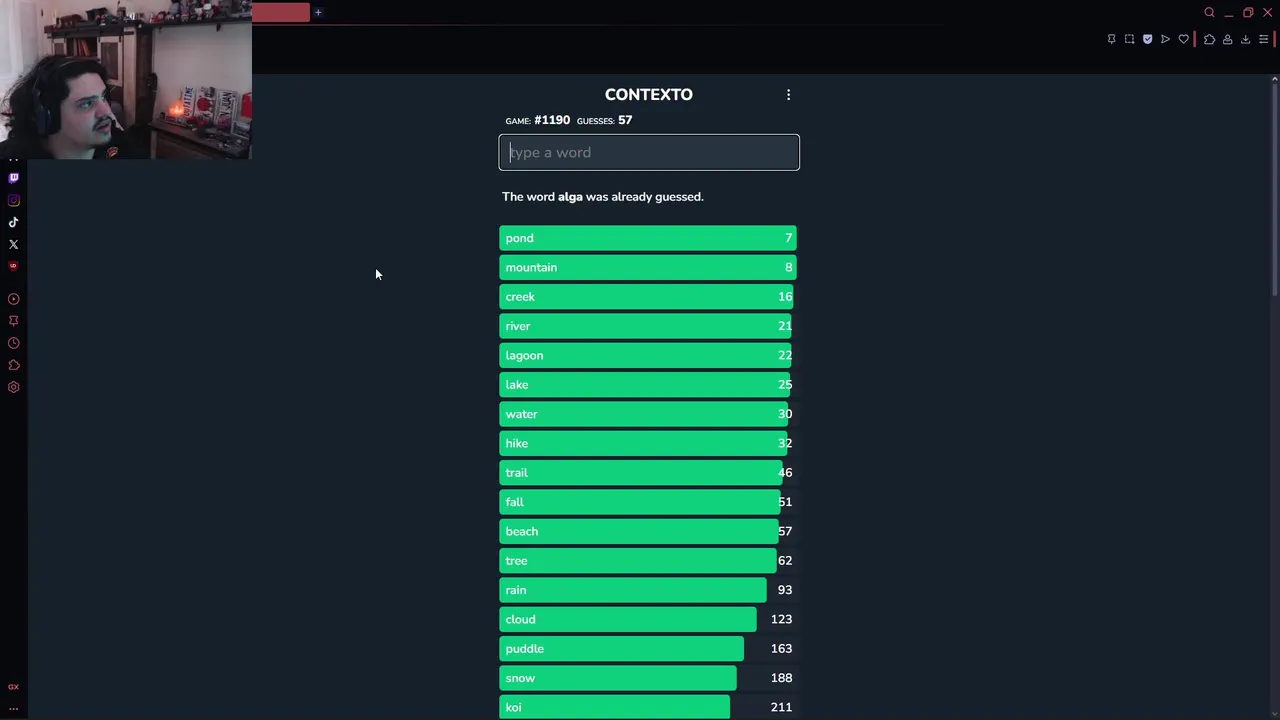This screenshot has width=1280, height=720.
Task: Click the game number #1190 text
Action: 552,120
